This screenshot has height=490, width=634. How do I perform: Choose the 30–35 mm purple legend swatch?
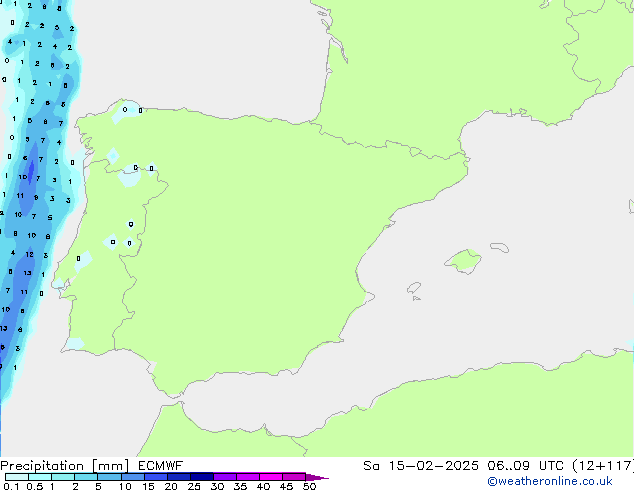(x=226, y=477)
